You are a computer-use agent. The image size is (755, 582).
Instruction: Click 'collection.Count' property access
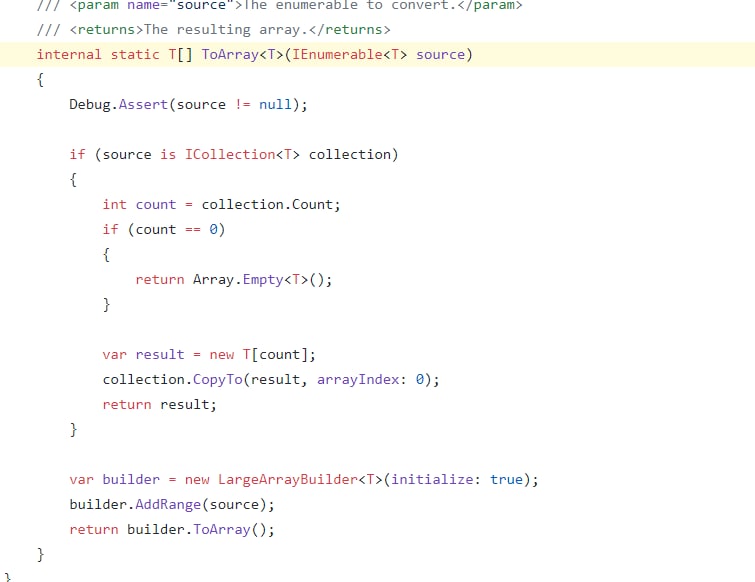click(x=267, y=205)
